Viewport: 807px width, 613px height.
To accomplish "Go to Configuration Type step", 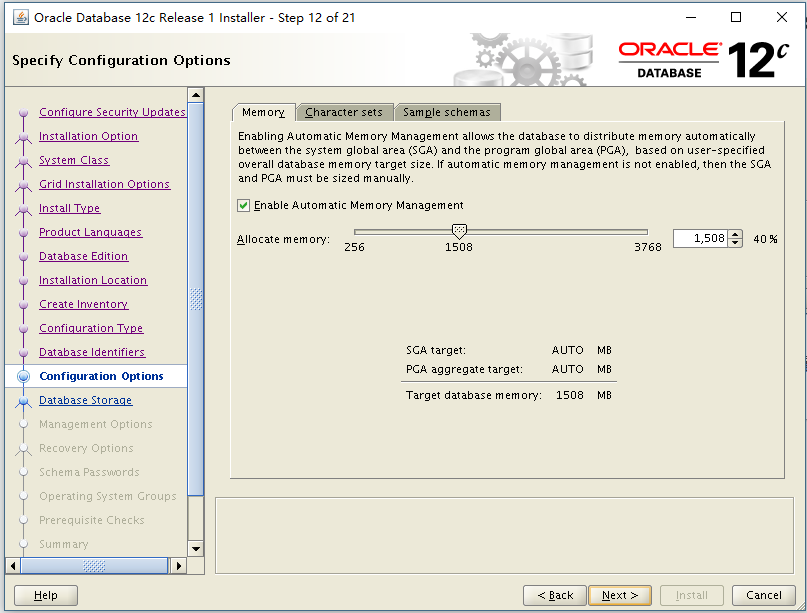I will click(x=91, y=328).
